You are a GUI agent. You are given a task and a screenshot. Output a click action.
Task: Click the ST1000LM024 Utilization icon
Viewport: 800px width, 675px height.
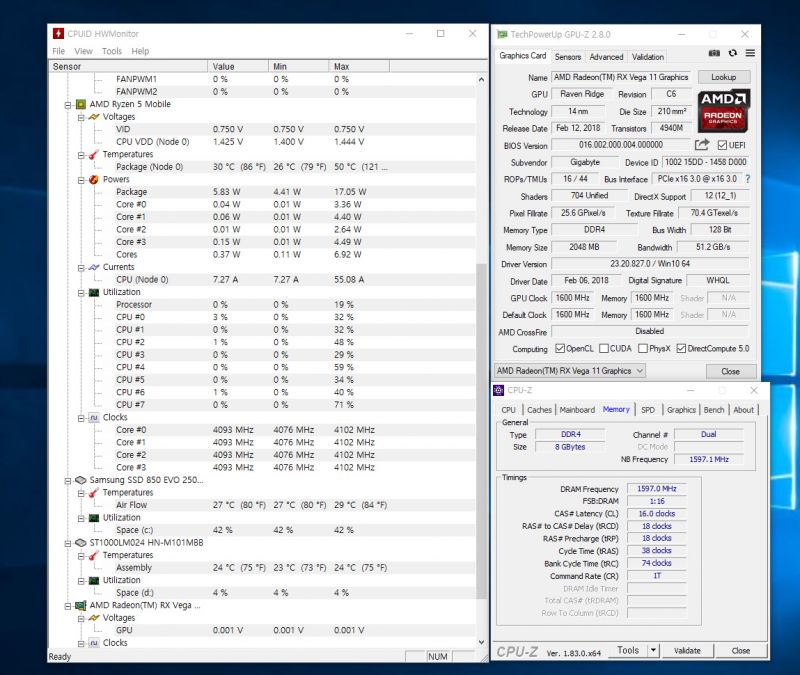coord(94,581)
